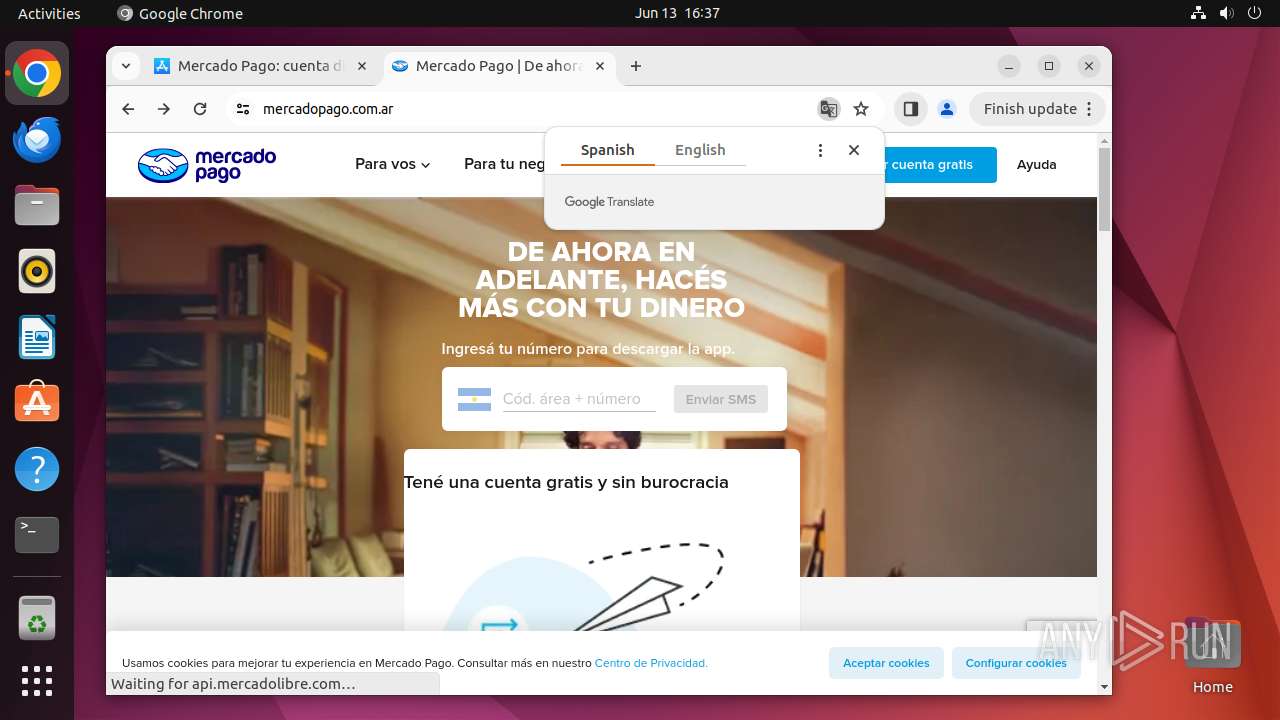This screenshot has height=720, width=1280.
Task: Launch Thunderbird mail from dock
Action: click(37, 140)
